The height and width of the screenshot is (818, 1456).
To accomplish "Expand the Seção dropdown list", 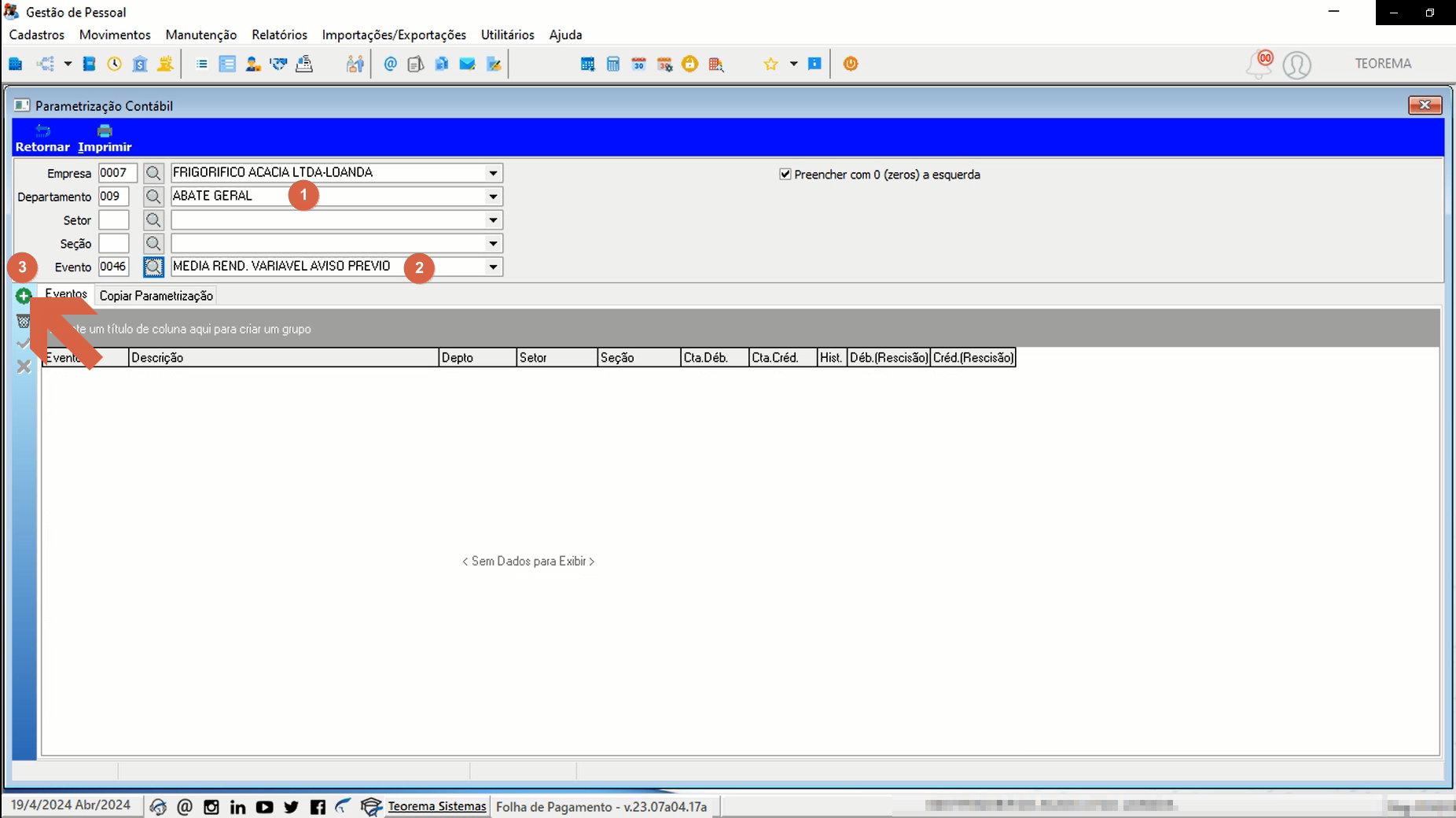I will pyautogui.click(x=493, y=244).
